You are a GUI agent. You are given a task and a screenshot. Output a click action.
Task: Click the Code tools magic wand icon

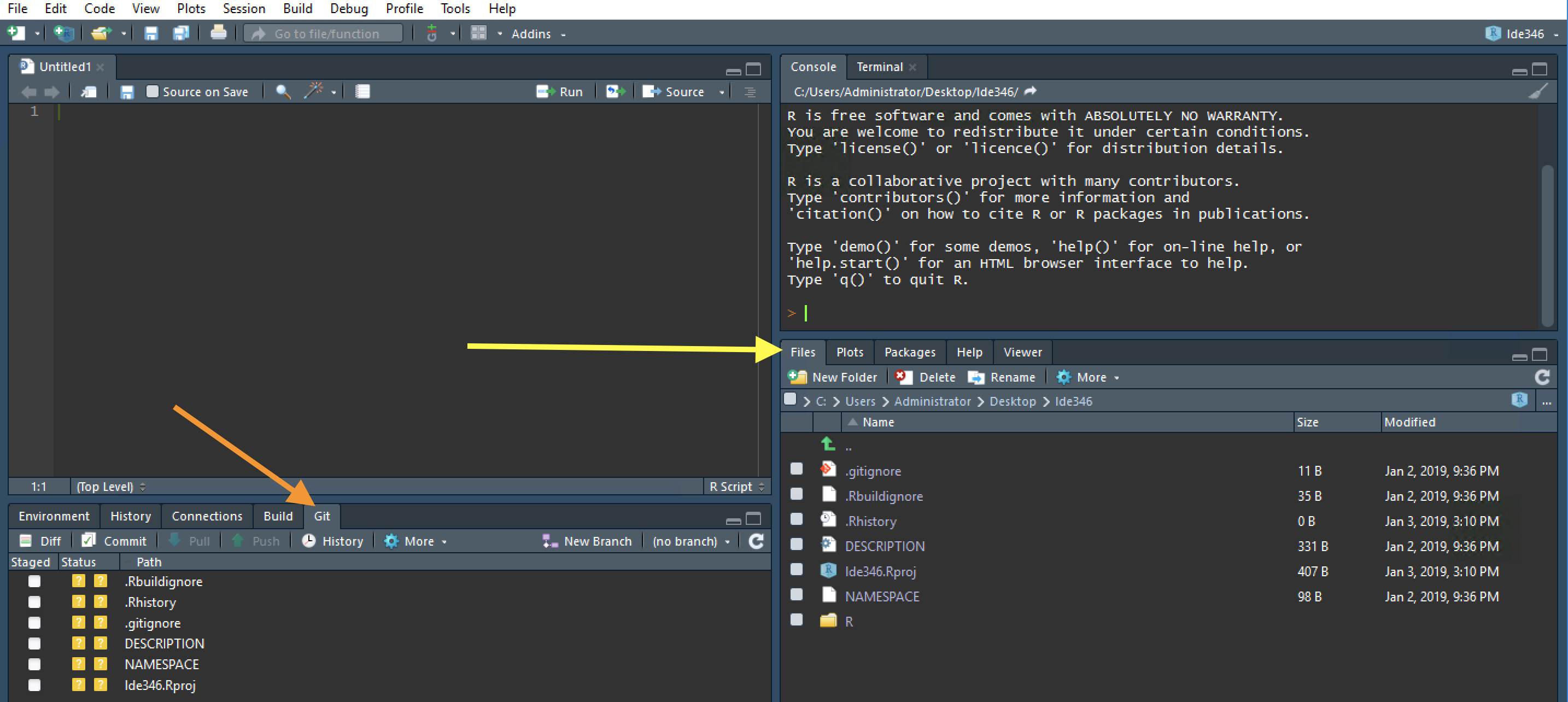(x=313, y=92)
